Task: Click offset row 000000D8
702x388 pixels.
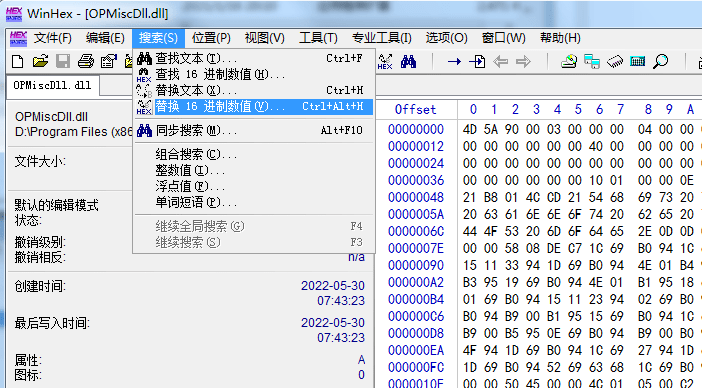Action: (x=416, y=333)
